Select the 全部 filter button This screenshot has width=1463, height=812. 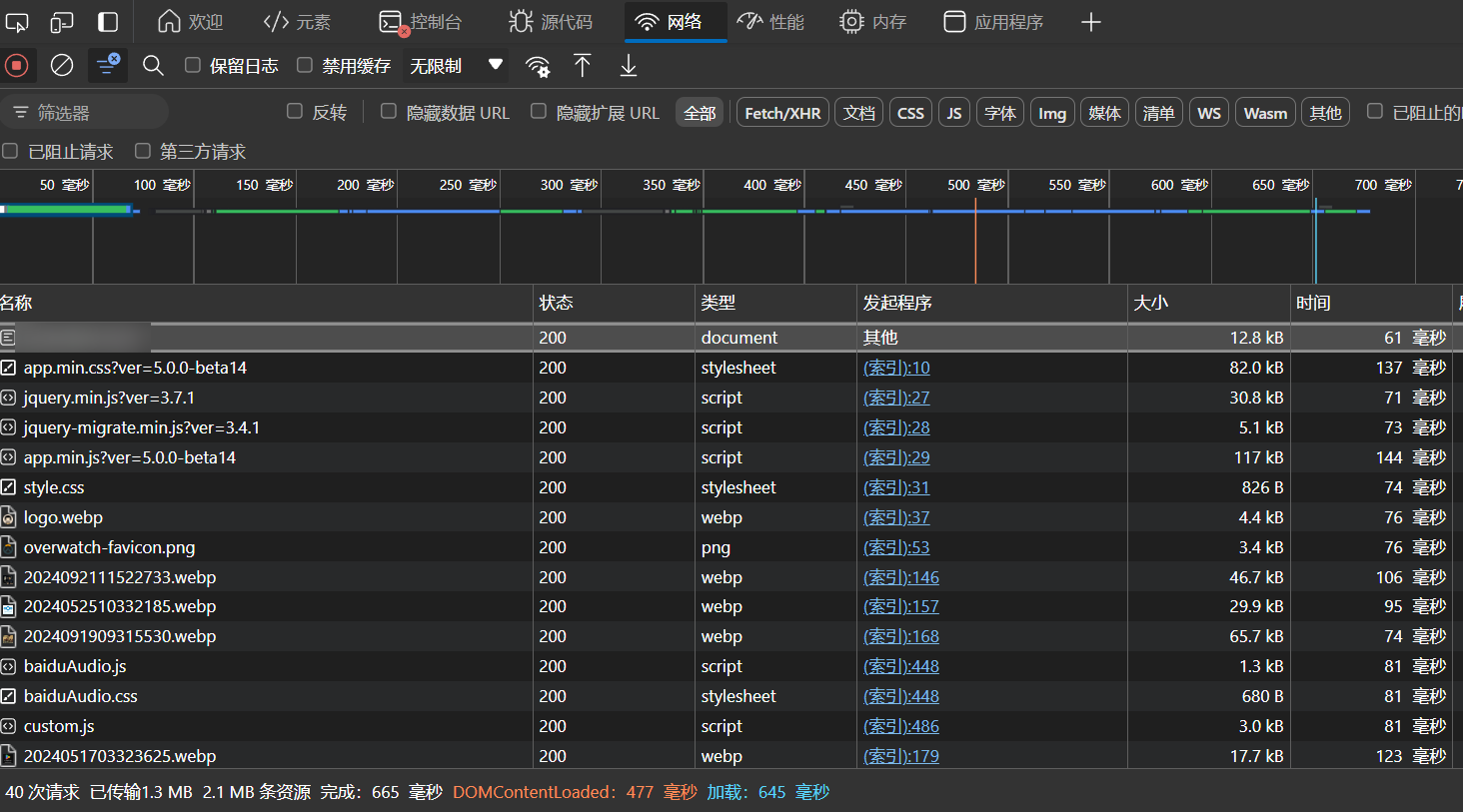click(700, 113)
